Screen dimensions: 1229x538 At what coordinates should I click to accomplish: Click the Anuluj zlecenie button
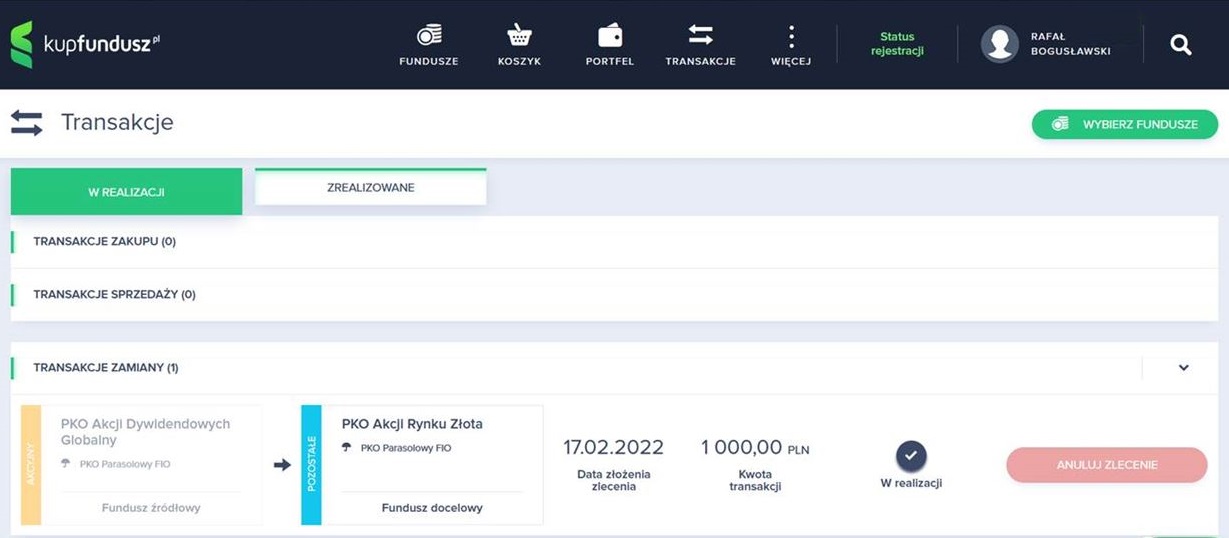(x=1107, y=465)
